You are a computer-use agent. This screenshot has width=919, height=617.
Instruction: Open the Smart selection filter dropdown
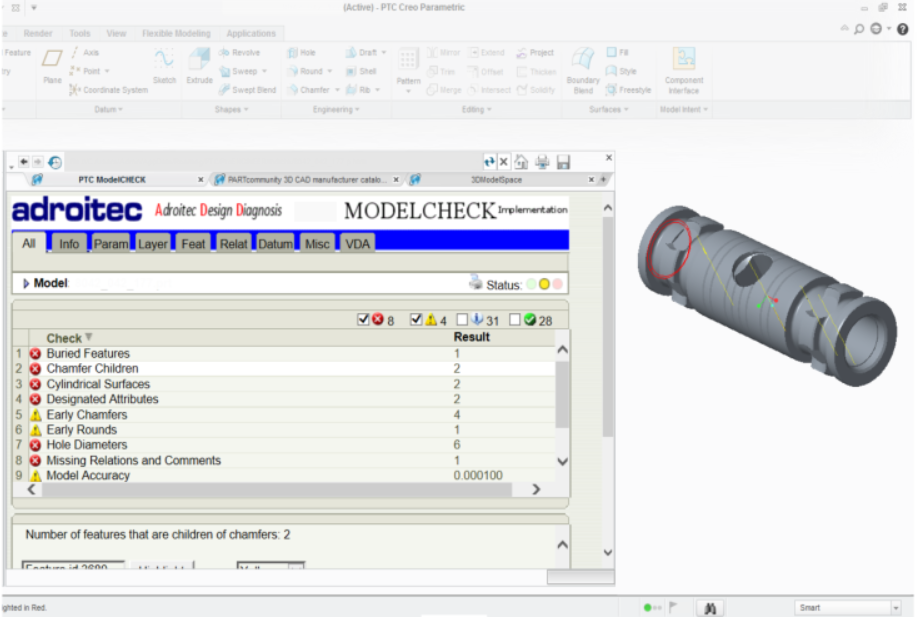point(895,607)
